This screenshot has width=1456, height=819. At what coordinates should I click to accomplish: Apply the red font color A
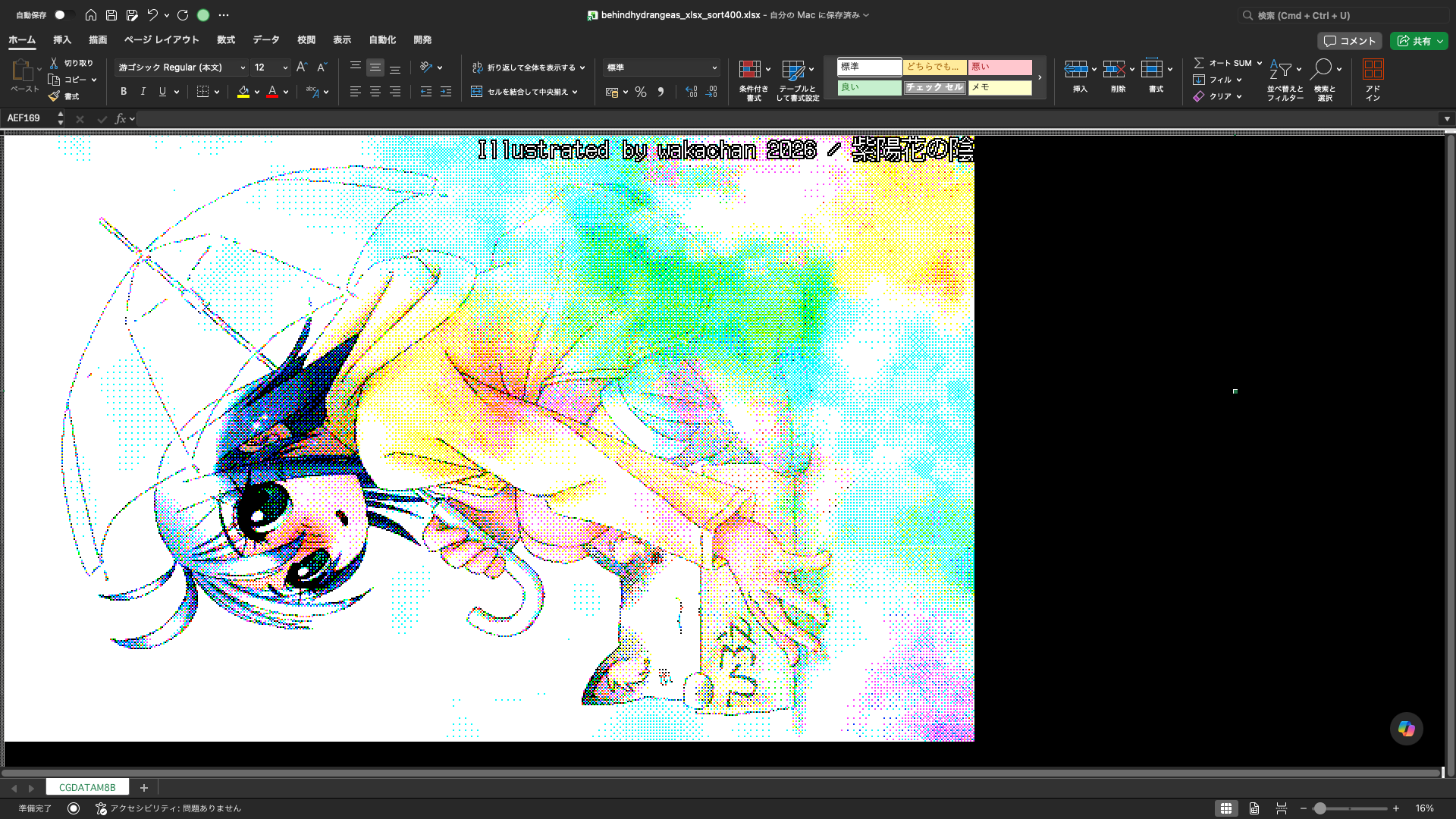272,92
